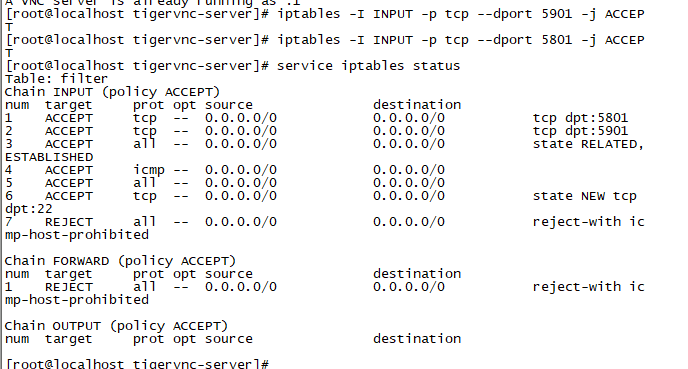
Task: Click 'tcp dpt:5901' in rule 2
Action: pyautogui.click(x=580, y=131)
